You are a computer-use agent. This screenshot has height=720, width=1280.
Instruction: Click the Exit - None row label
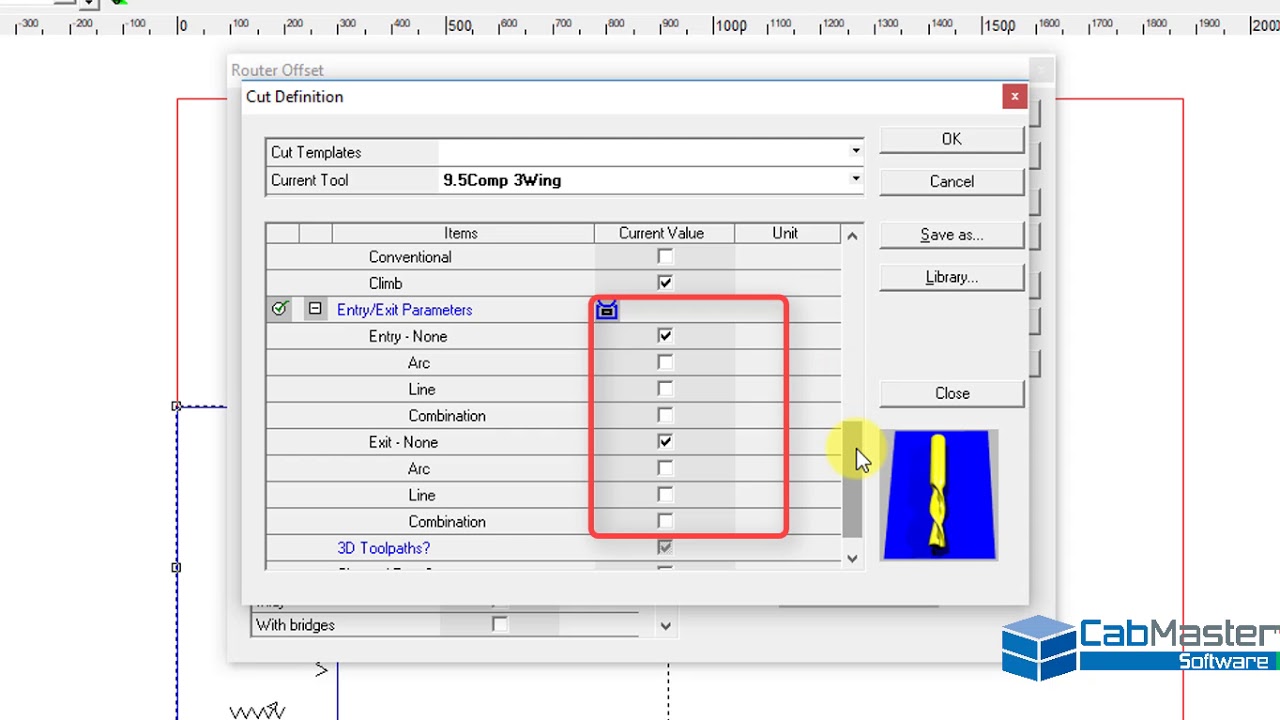click(403, 442)
